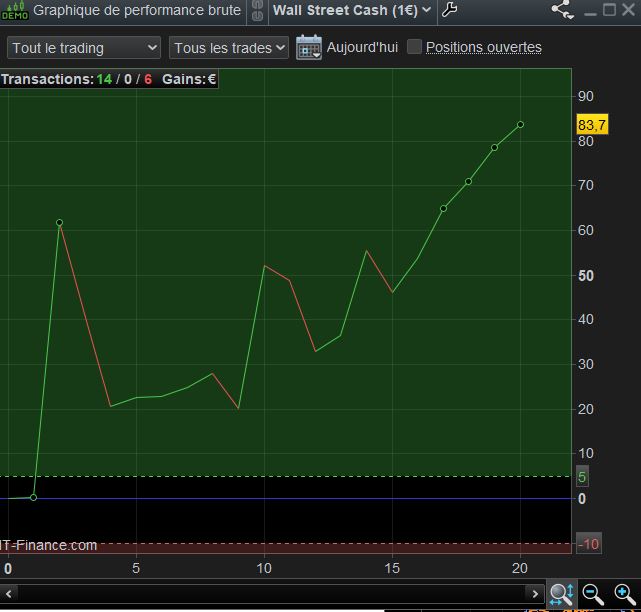Image resolution: width=641 pixels, height=612 pixels.
Task: Click the yellow 83,7 value label
Action: click(592, 125)
